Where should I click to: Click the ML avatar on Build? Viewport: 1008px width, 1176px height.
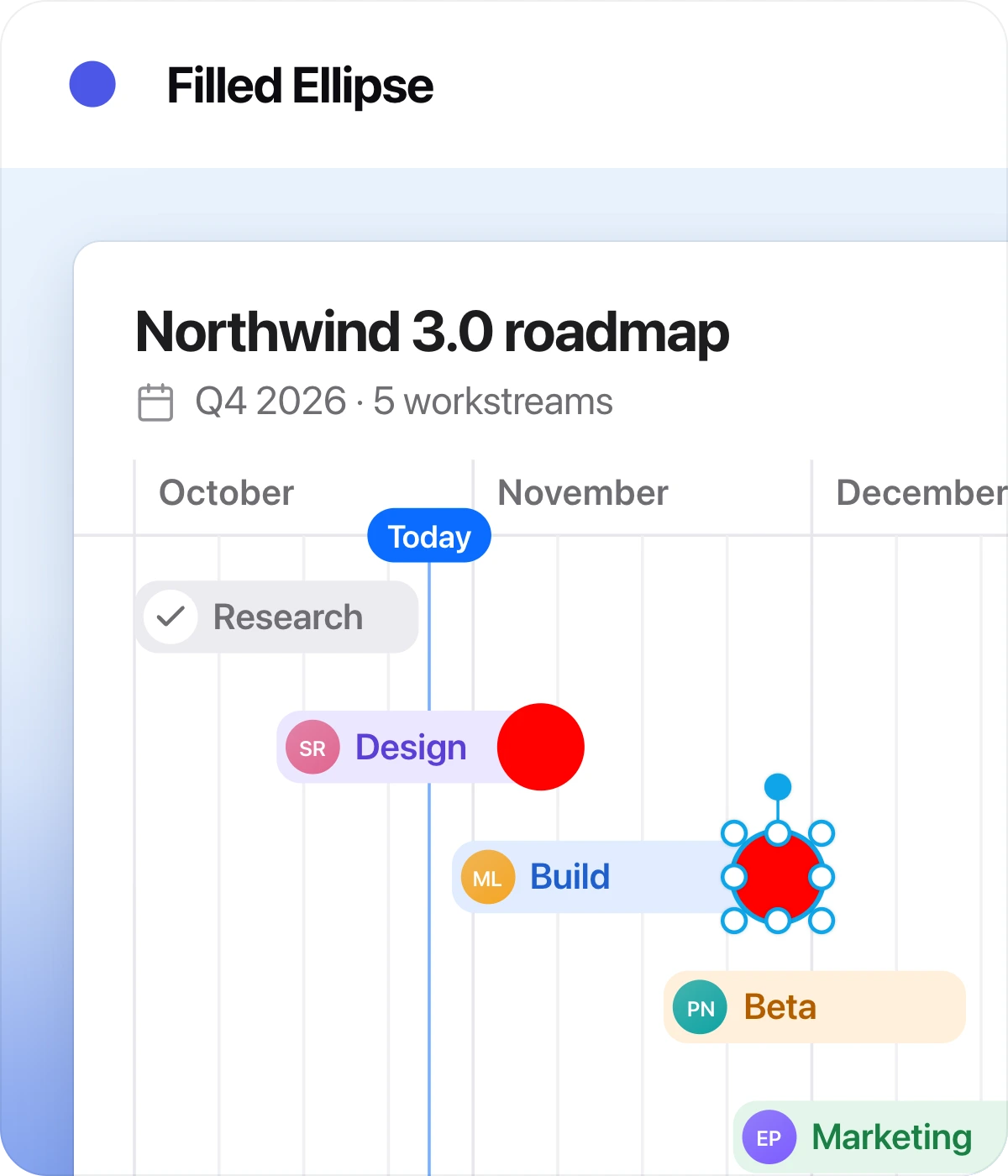coord(487,877)
